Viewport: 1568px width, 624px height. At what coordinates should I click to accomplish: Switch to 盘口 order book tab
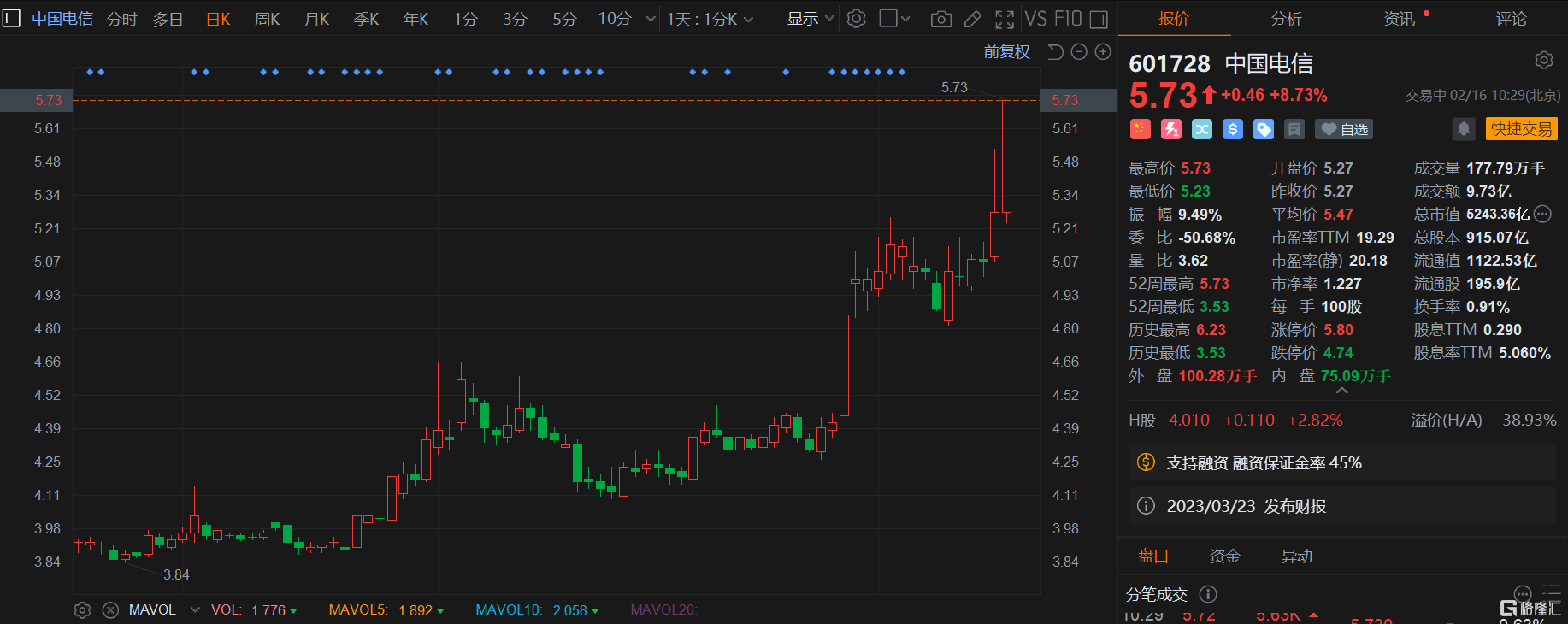click(1153, 556)
